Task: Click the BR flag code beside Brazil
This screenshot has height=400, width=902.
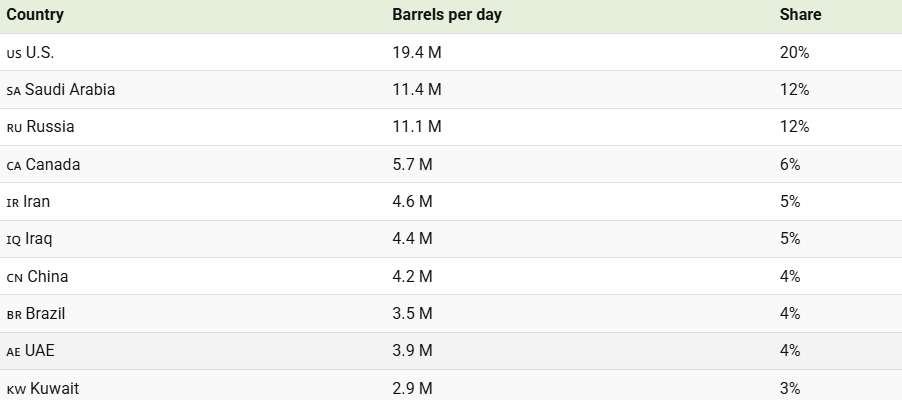Action: click(x=14, y=314)
